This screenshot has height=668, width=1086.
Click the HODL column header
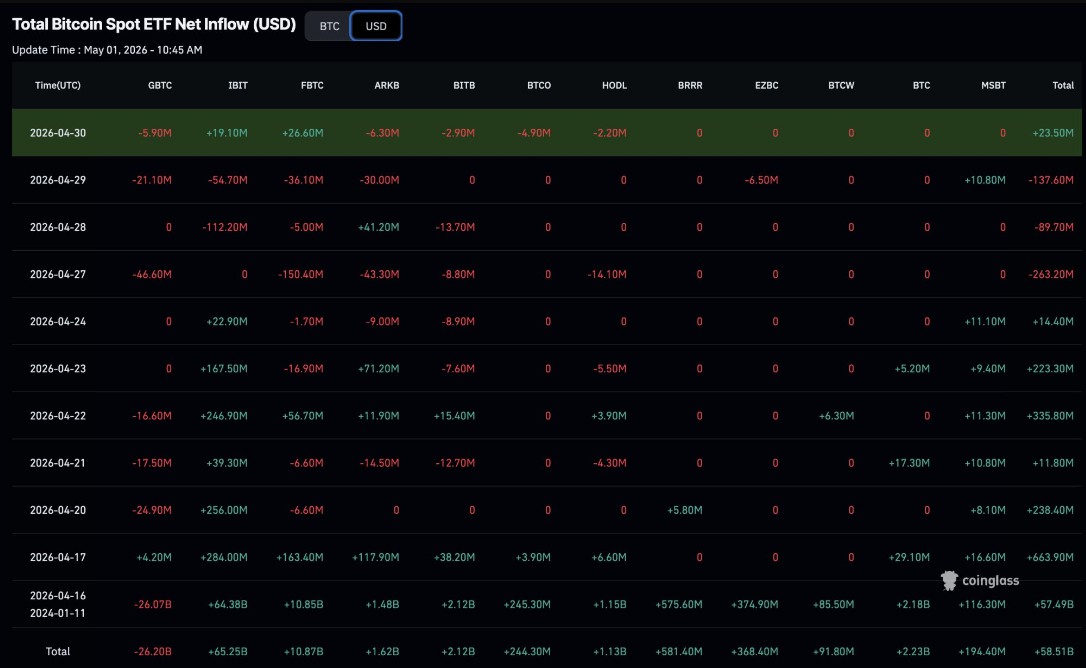pyautogui.click(x=614, y=85)
